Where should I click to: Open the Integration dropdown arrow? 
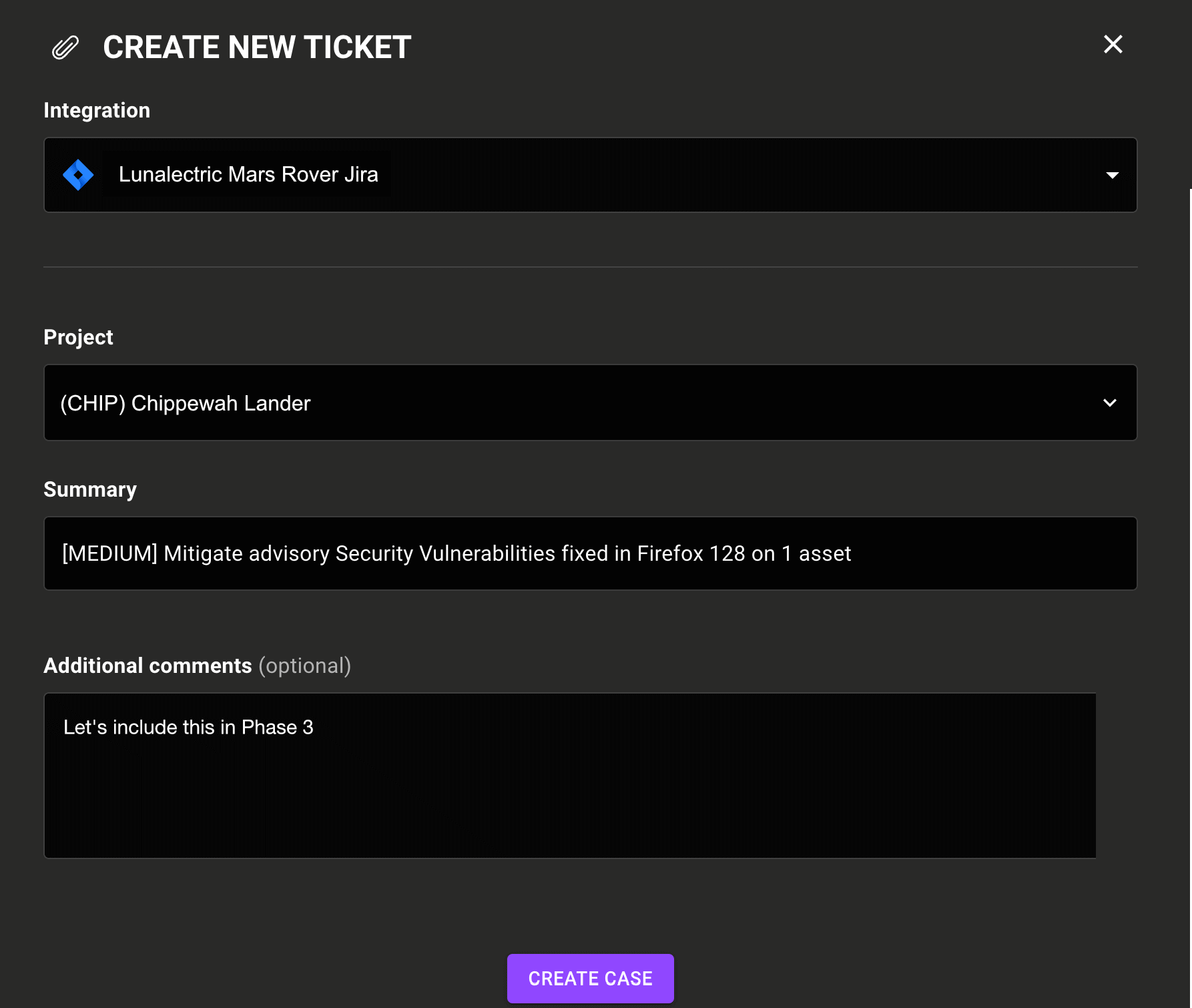click(x=1113, y=174)
